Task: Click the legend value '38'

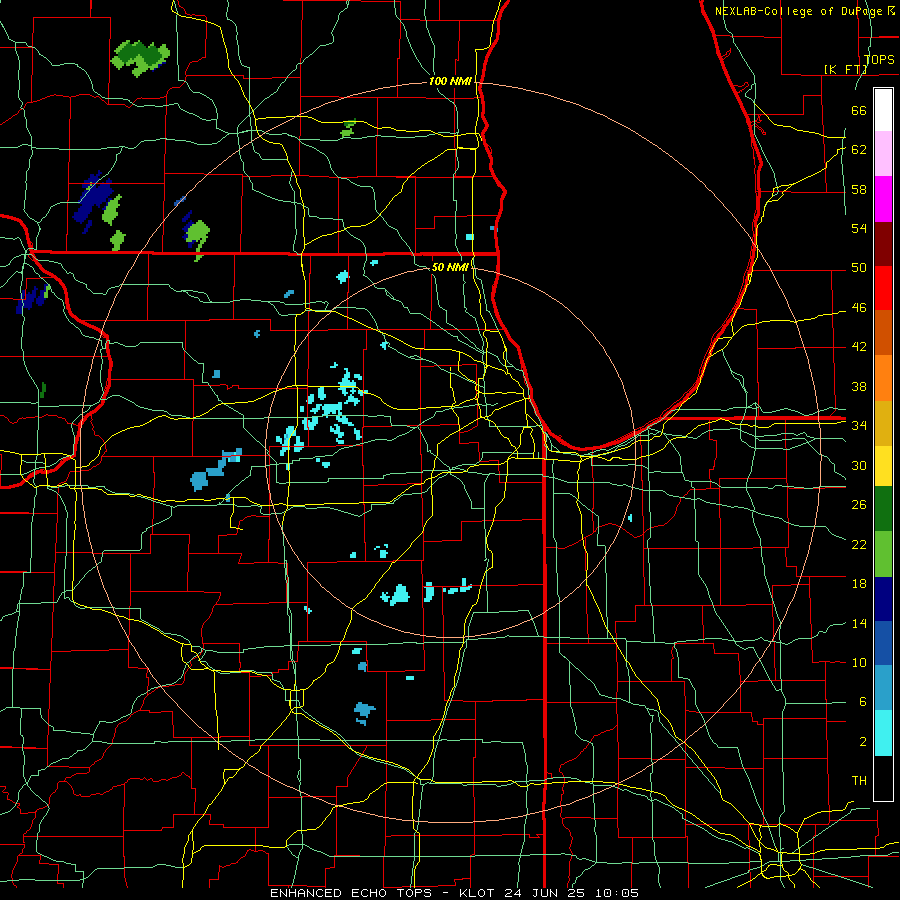Action: click(x=859, y=386)
